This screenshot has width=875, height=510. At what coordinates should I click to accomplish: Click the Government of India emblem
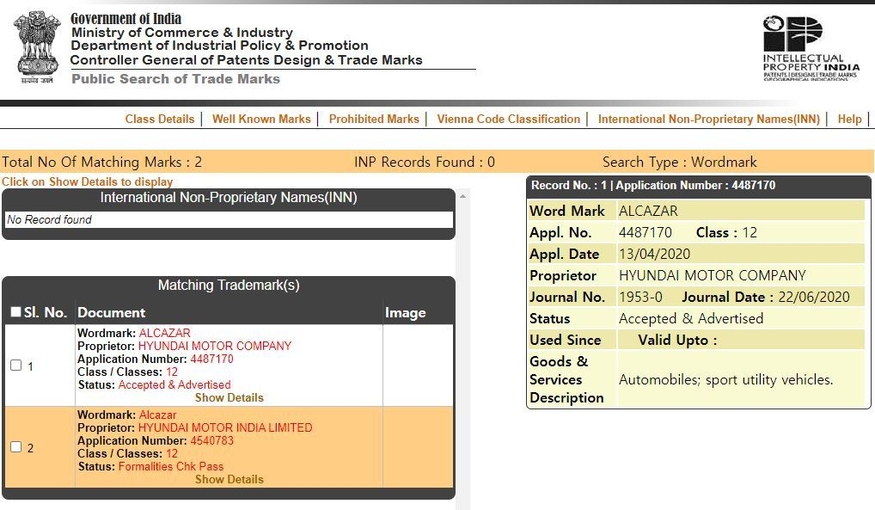[37, 48]
